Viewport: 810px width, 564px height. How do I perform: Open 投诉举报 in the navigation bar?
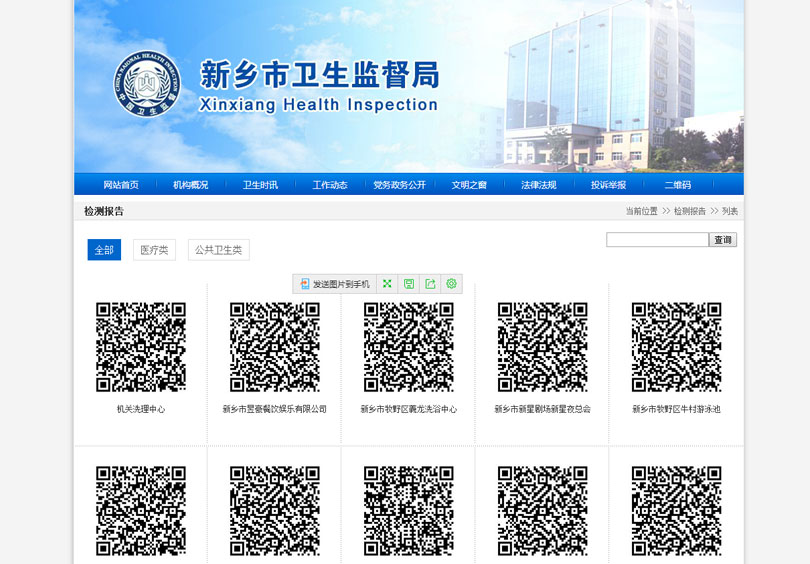(x=608, y=185)
